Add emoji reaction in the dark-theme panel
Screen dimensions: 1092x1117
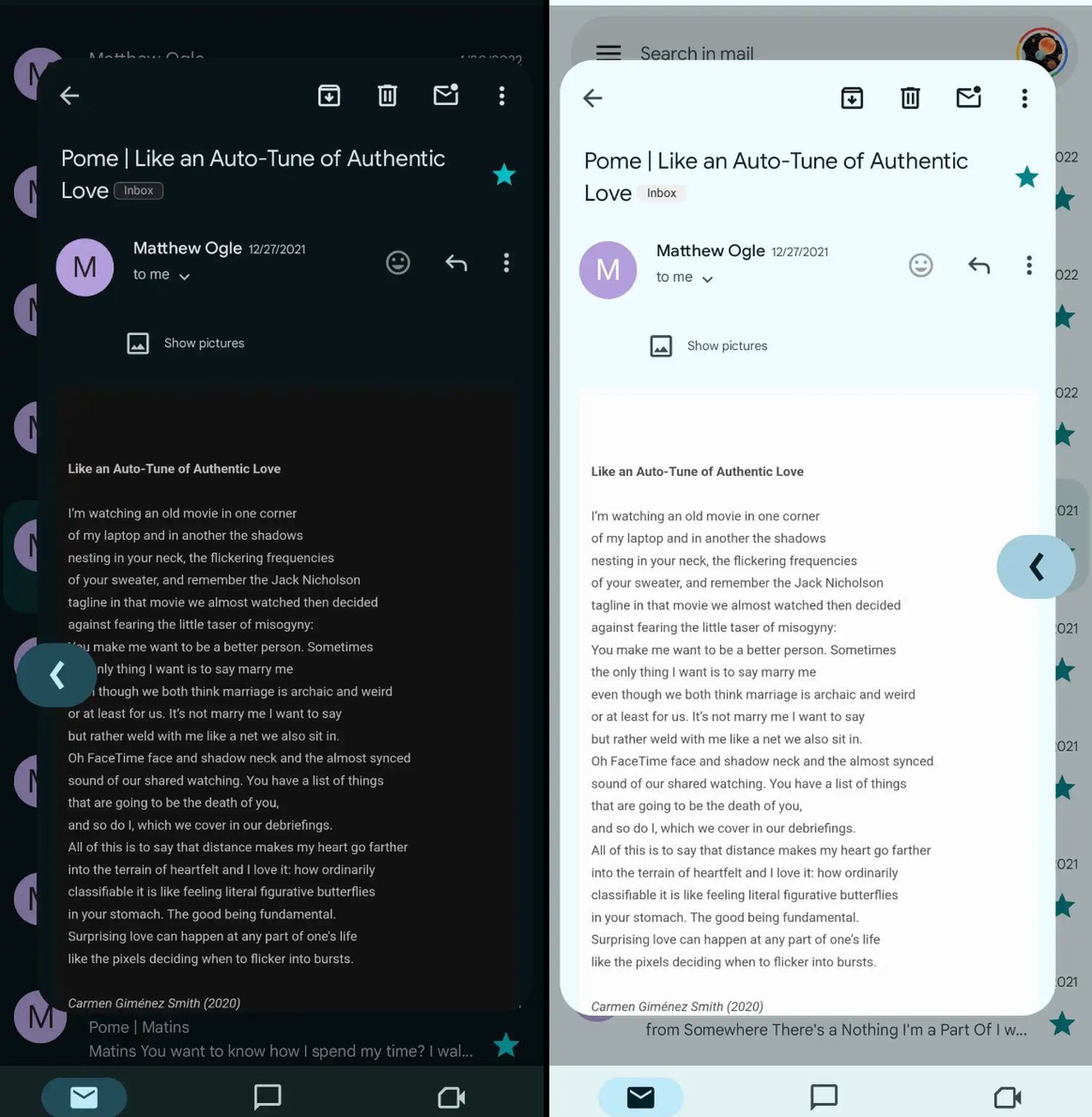click(x=397, y=263)
